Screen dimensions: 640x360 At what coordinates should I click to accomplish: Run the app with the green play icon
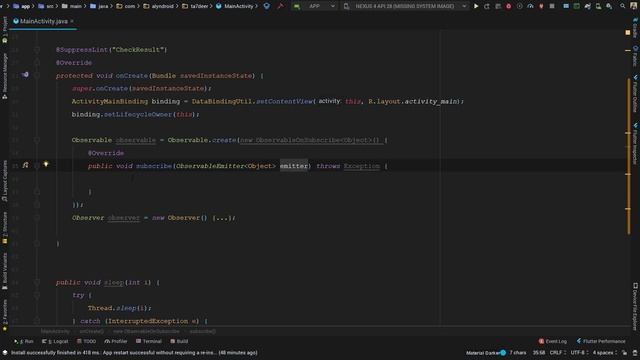[x=476, y=6]
